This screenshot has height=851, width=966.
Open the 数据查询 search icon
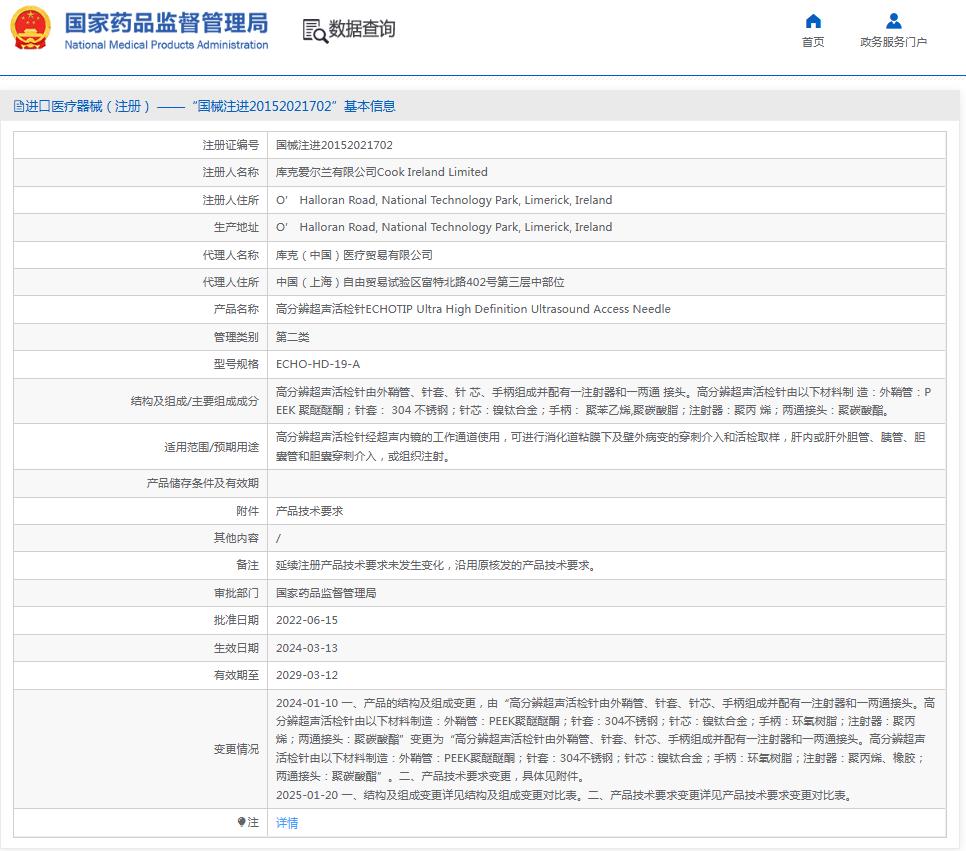click(x=314, y=30)
